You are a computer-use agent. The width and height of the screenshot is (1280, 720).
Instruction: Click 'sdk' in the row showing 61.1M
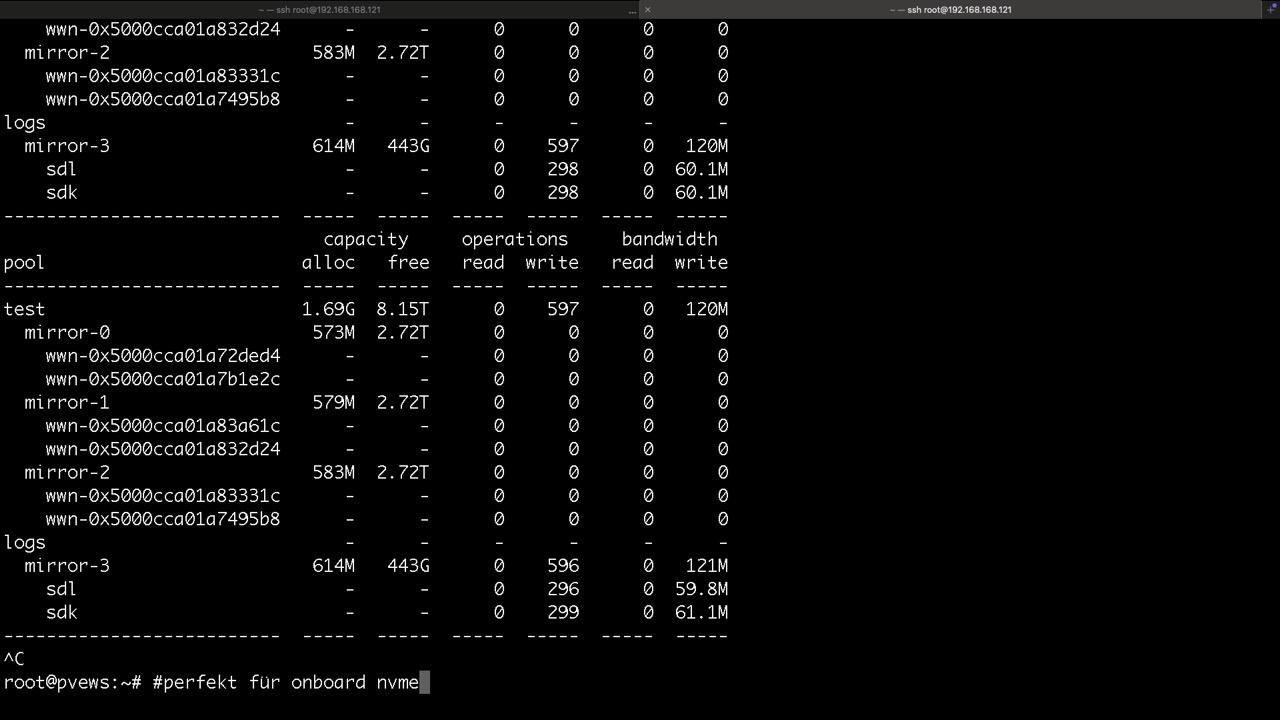pos(61,612)
